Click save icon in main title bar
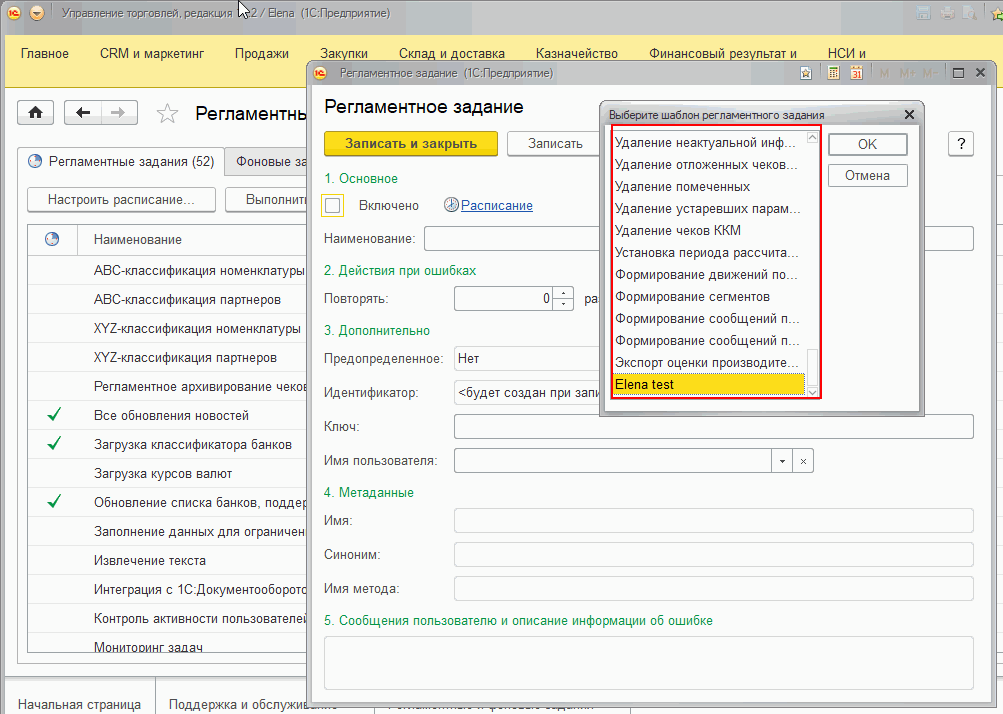1003x714 pixels. (923, 13)
